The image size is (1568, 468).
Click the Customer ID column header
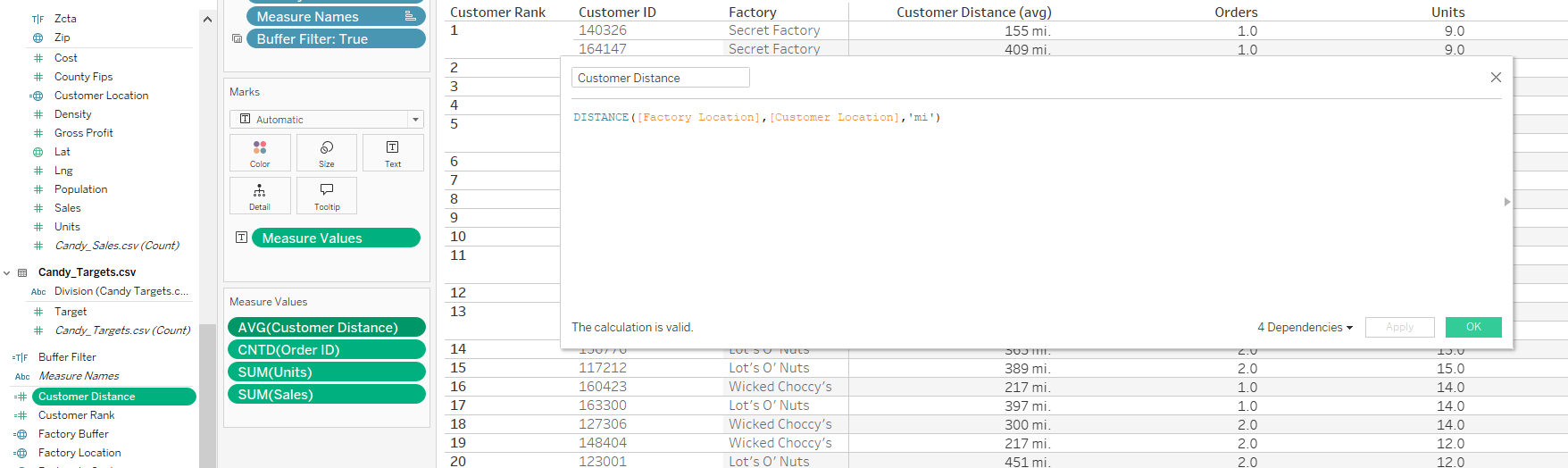point(617,13)
